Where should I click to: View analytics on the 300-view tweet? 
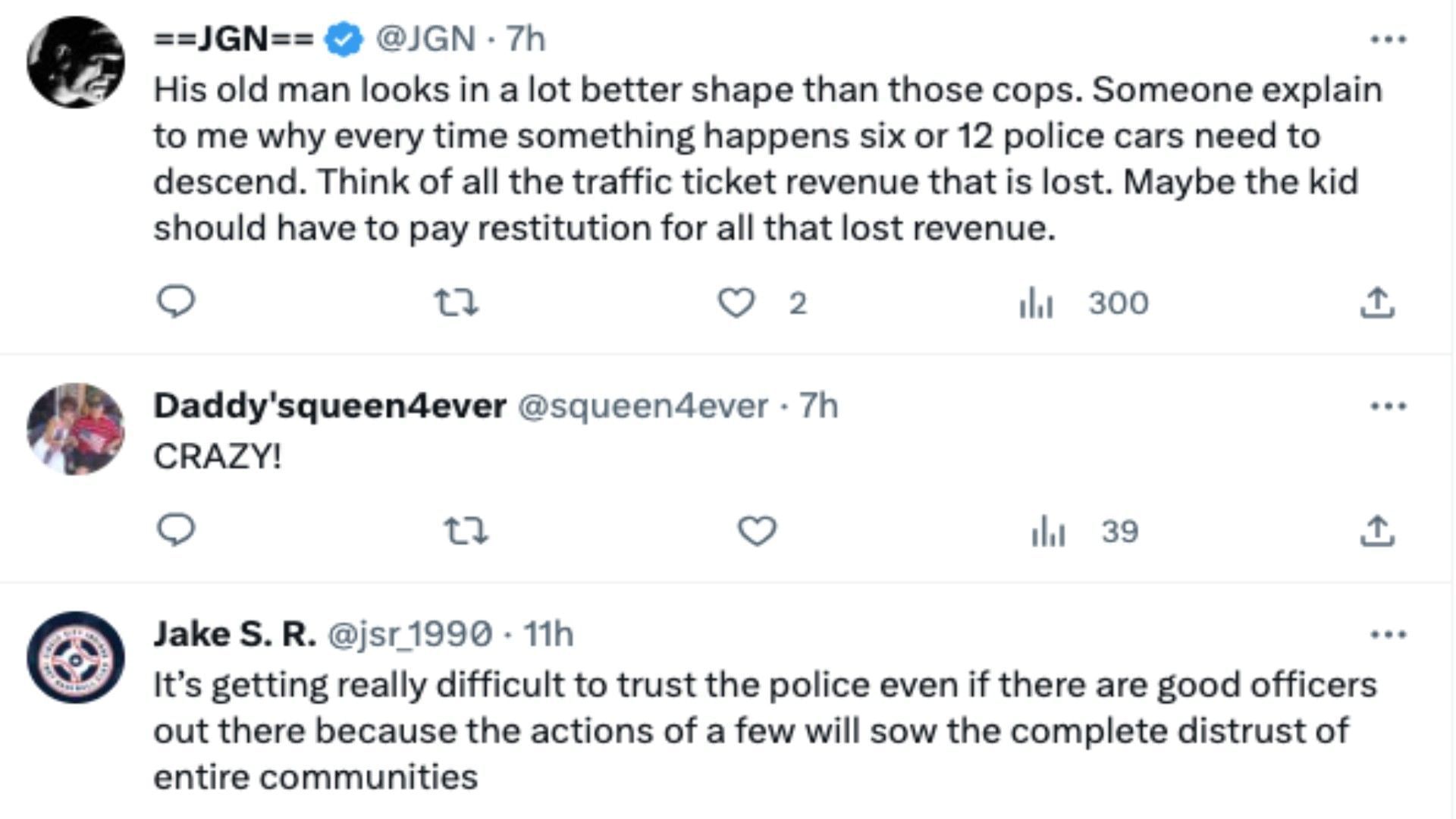click(x=1036, y=304)
